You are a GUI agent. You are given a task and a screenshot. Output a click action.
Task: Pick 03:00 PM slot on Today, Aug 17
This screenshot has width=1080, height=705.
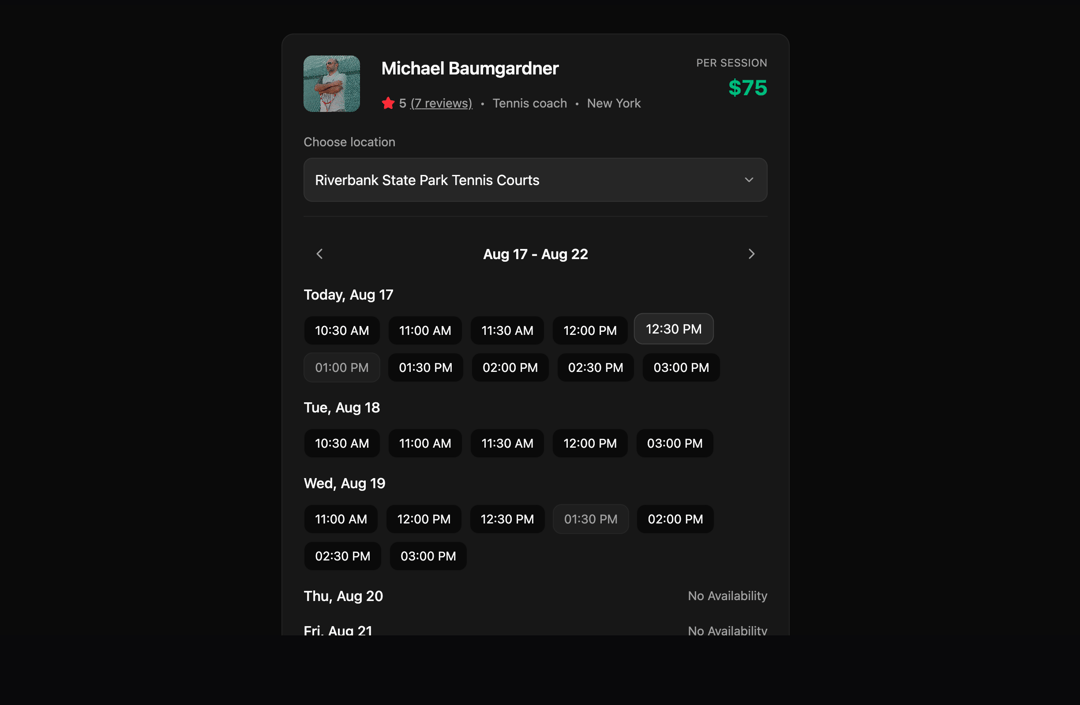coord(681,368)
